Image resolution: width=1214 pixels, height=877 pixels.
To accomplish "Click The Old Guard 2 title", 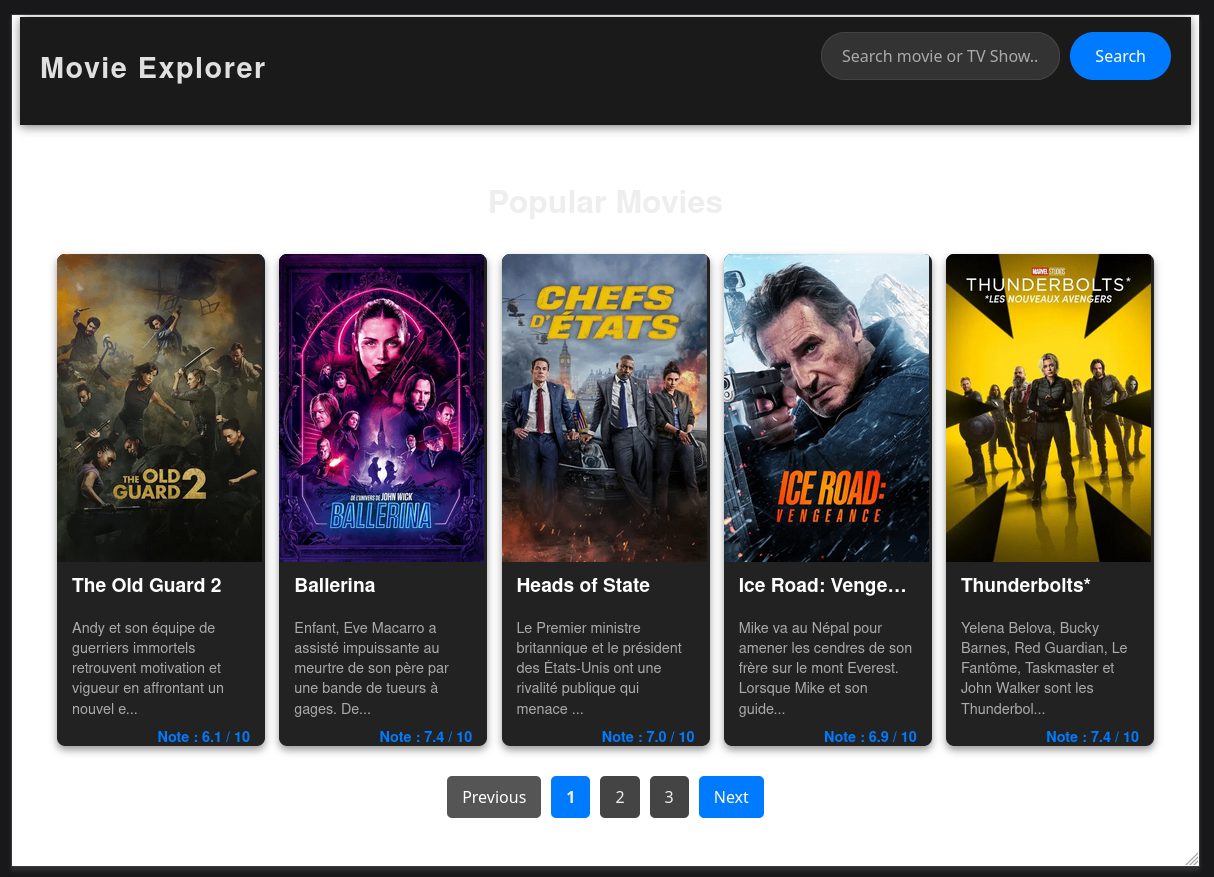I will pos(146,585).
